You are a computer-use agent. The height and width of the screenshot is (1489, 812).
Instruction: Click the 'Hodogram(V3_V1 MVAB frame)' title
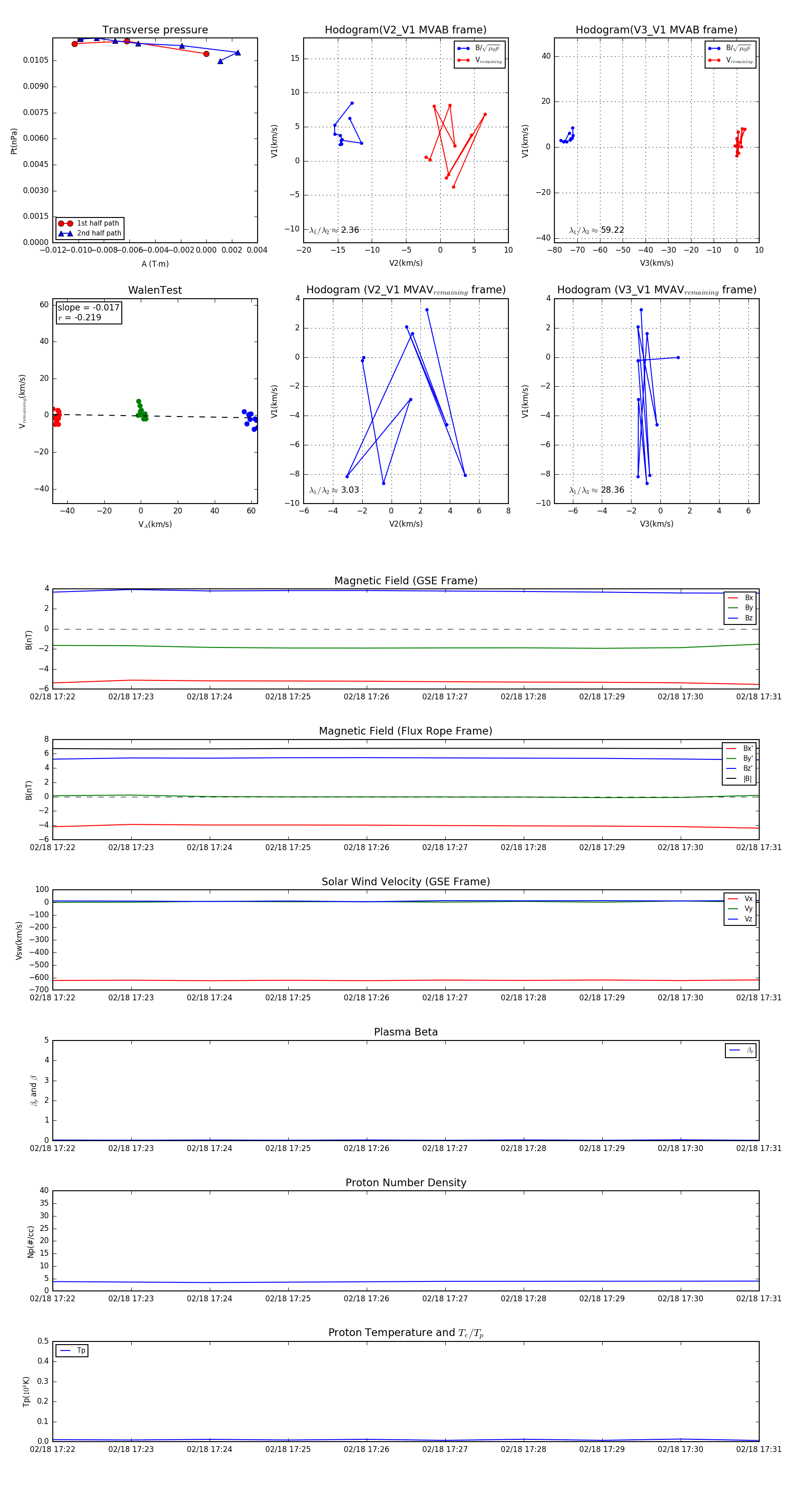coord(656,29)
